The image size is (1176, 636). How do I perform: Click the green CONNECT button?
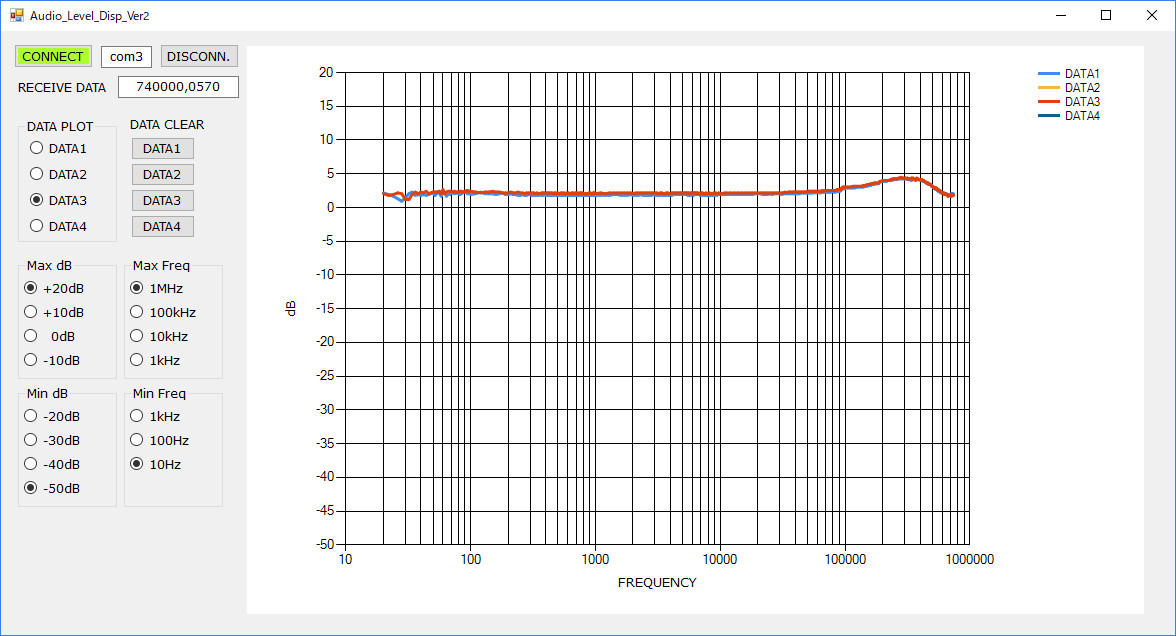(54, 56)
